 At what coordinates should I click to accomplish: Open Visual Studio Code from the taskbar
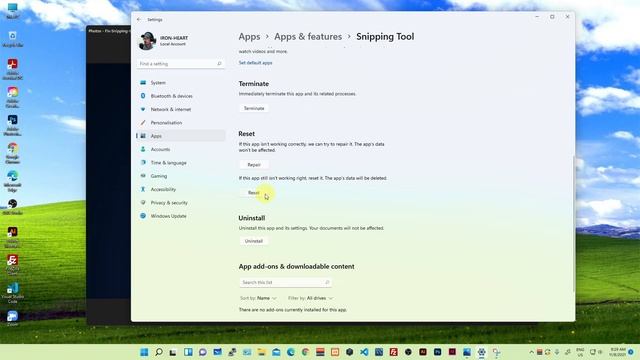point(364,352)
